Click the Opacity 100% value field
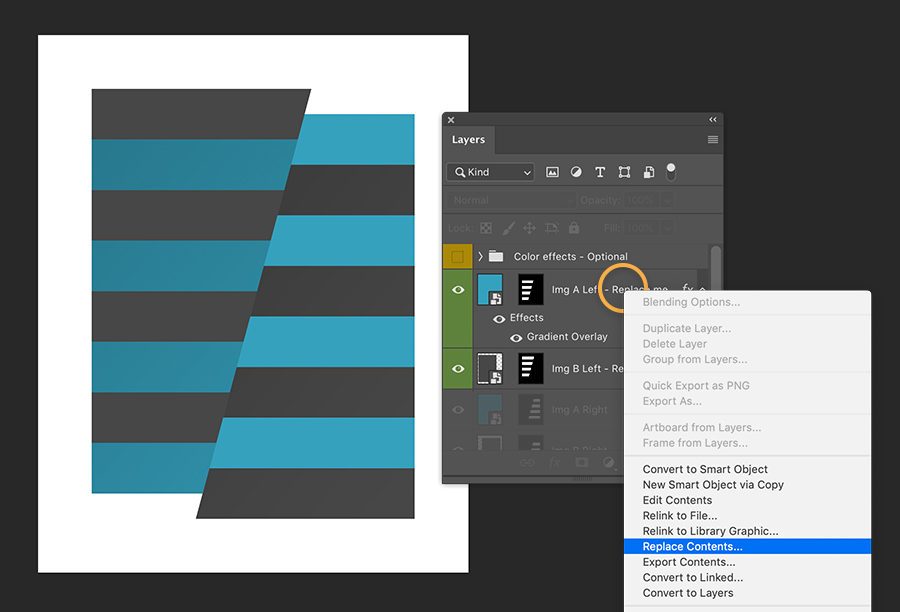The width and height of the screenshot is (900, 612). click(x=641, y=200)
